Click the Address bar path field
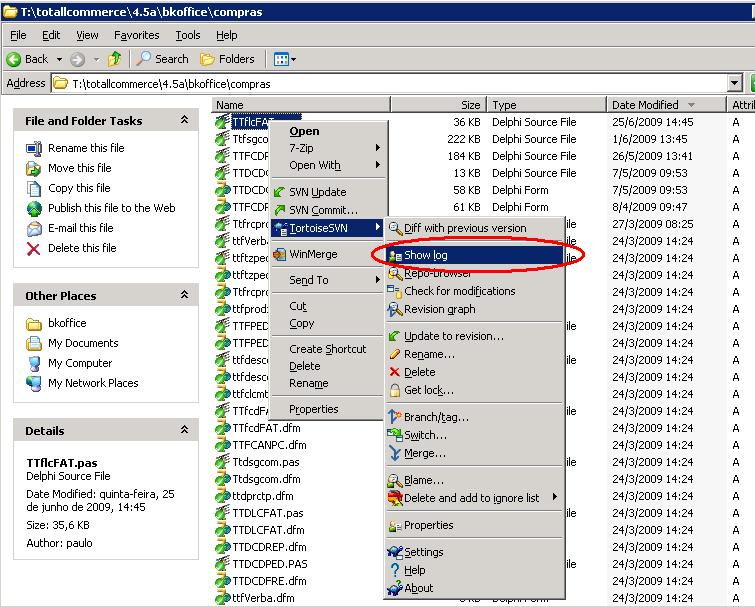The height and width of the screenshot is (607, 755). [x=390, y=84]
